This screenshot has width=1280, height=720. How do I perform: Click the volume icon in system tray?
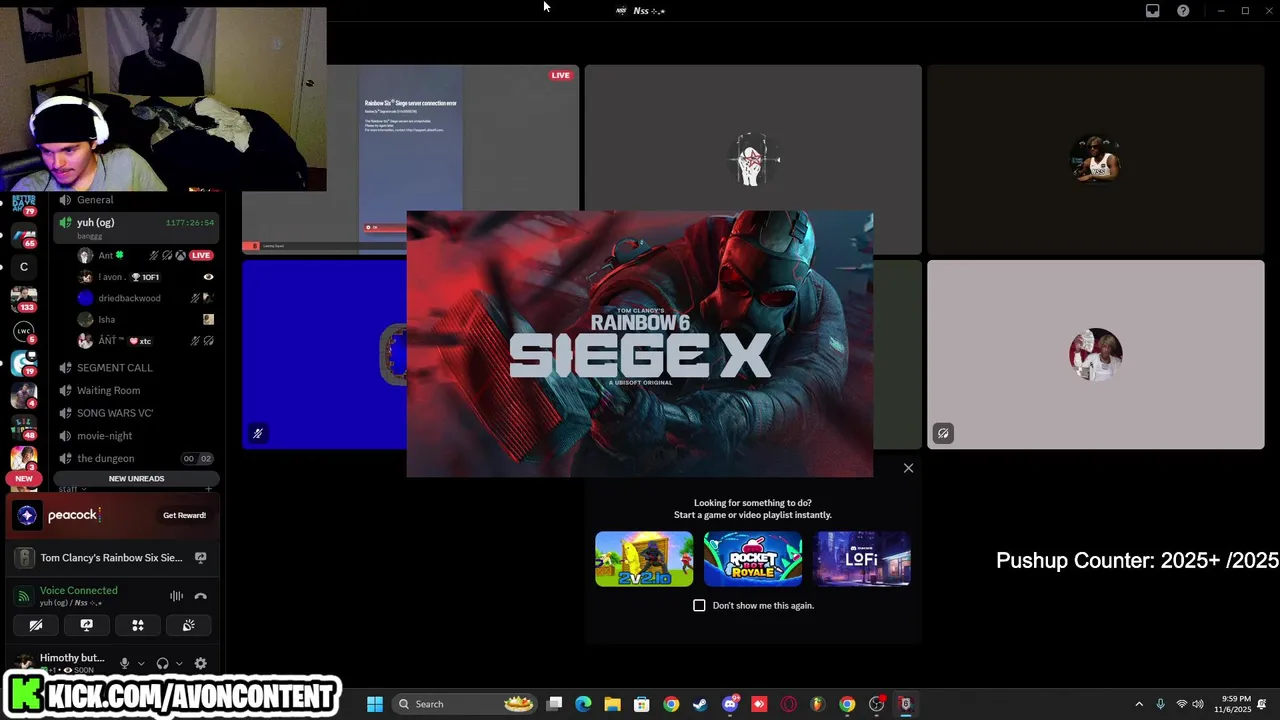1198,704
